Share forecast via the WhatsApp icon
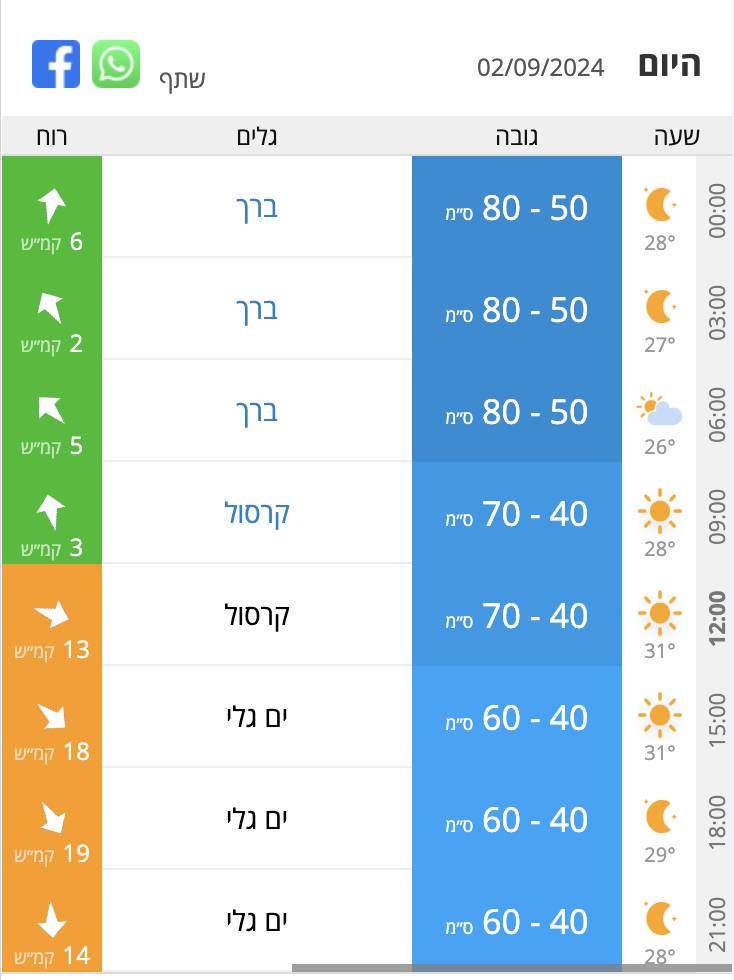This screenshot has width=734, height=980. click(116, 64)
